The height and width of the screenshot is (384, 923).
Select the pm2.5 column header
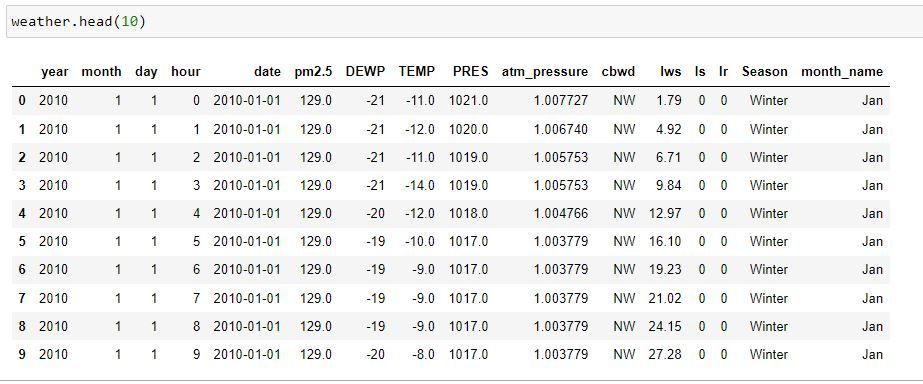point(313,72)
